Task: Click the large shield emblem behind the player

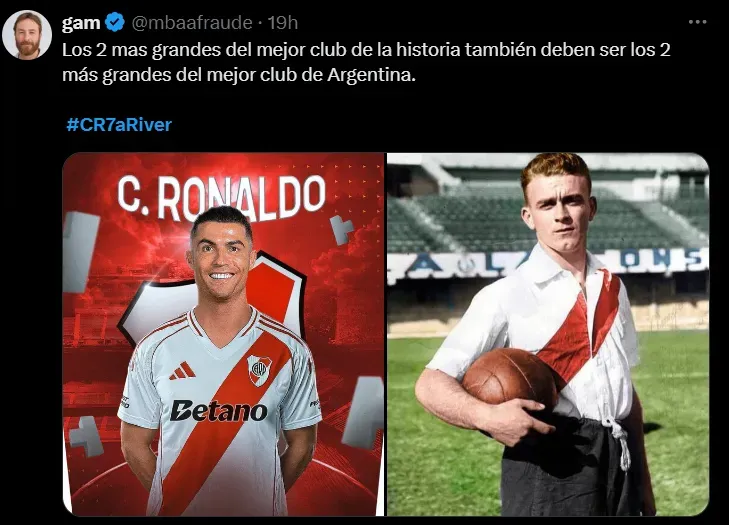Action: pyautogui.click(x=212, y=298)
